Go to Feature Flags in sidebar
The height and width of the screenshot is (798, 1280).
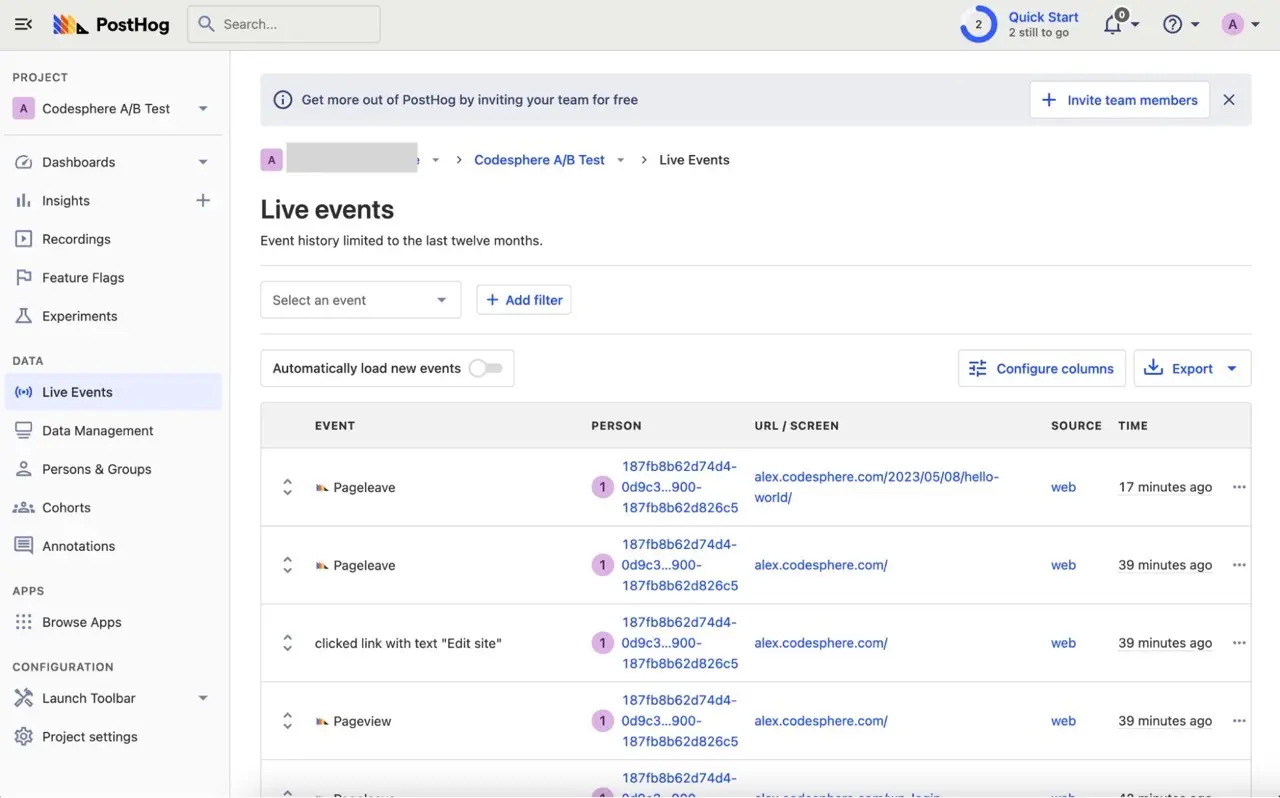tap(83, 278)
